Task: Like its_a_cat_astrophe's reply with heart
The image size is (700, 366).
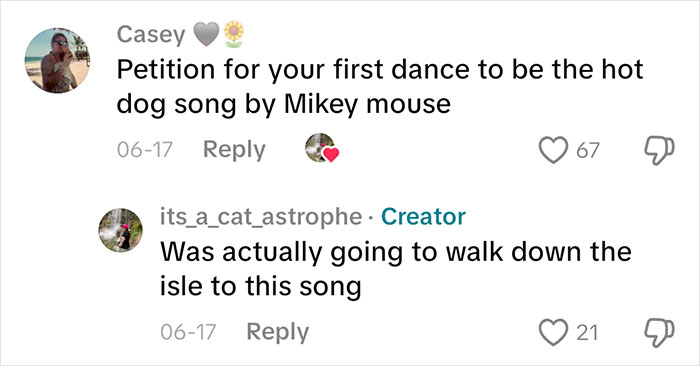Action: (x=553, y=333)
